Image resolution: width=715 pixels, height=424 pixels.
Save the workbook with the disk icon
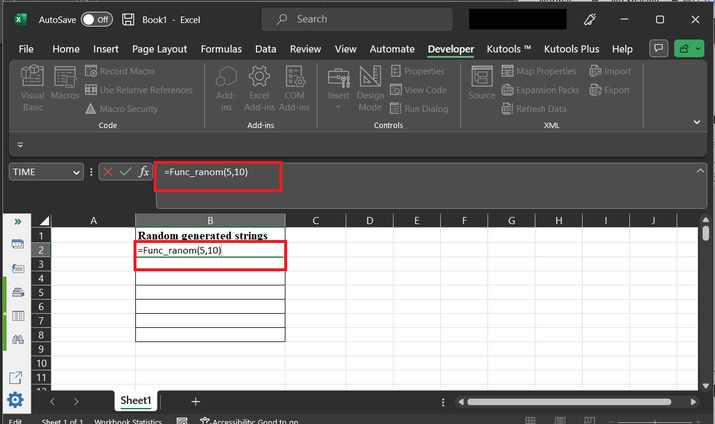[x=128, y=20]
